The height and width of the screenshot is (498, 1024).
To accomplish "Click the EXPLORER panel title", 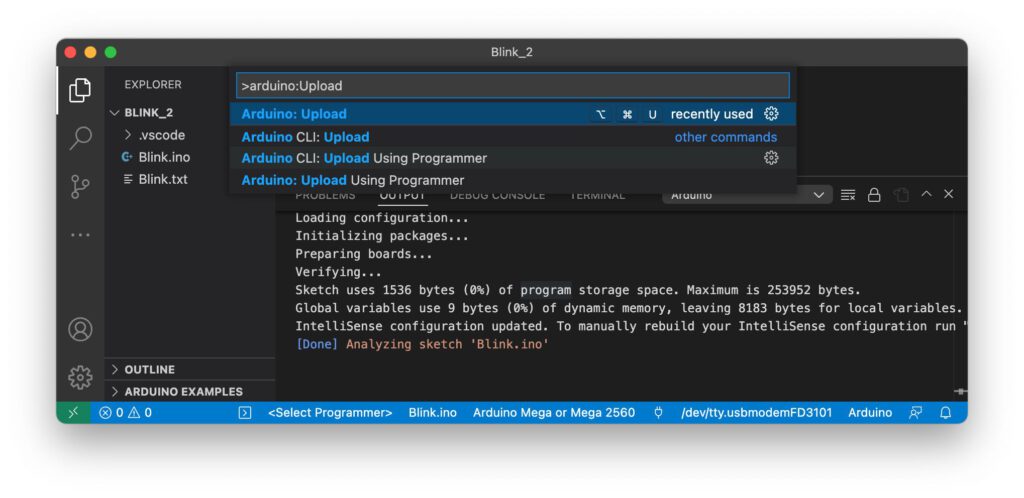I will pos(153,85).
